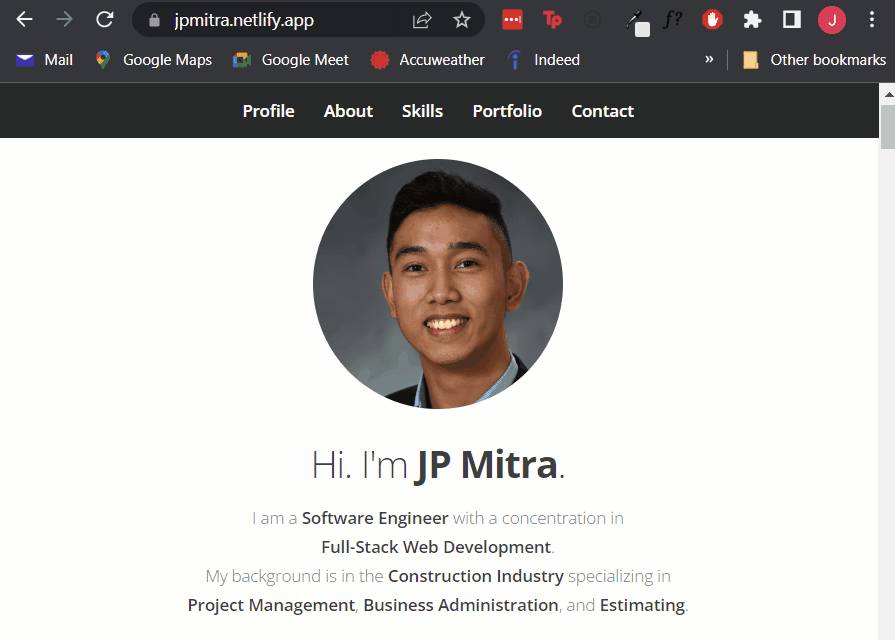Click the 'Hi. I'm JP Mitra.' heading
895x640 pixels.
tap(438, 465)
